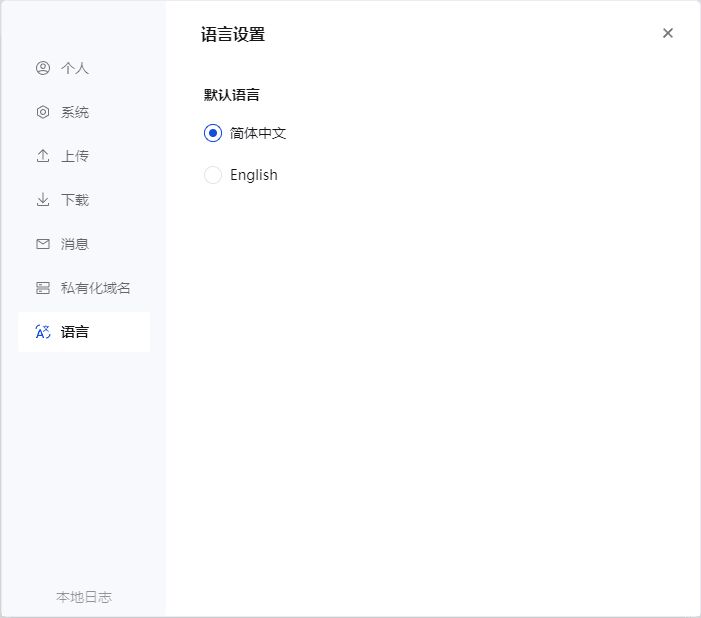
Task: Click the 语言 text label in sidebar
Action: [75, 332]
